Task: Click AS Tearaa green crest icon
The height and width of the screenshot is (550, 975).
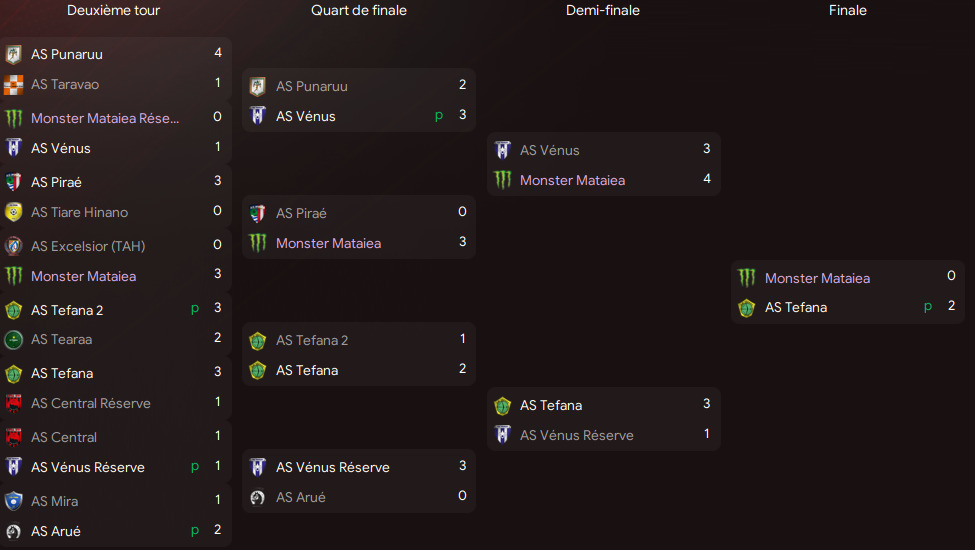Action: click(x=14, y=340)
